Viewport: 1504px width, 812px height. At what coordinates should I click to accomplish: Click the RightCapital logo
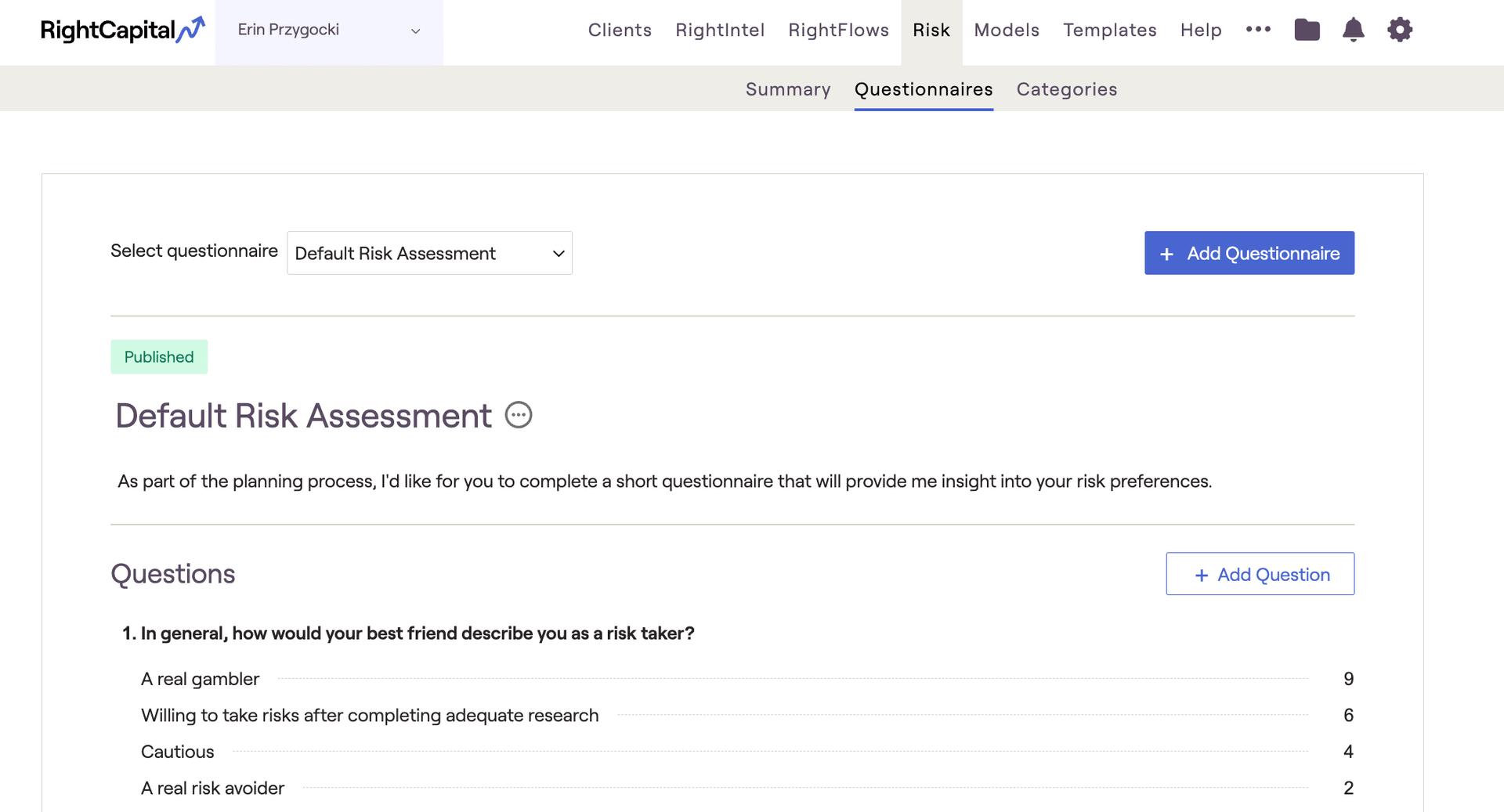tap(122, 30)
